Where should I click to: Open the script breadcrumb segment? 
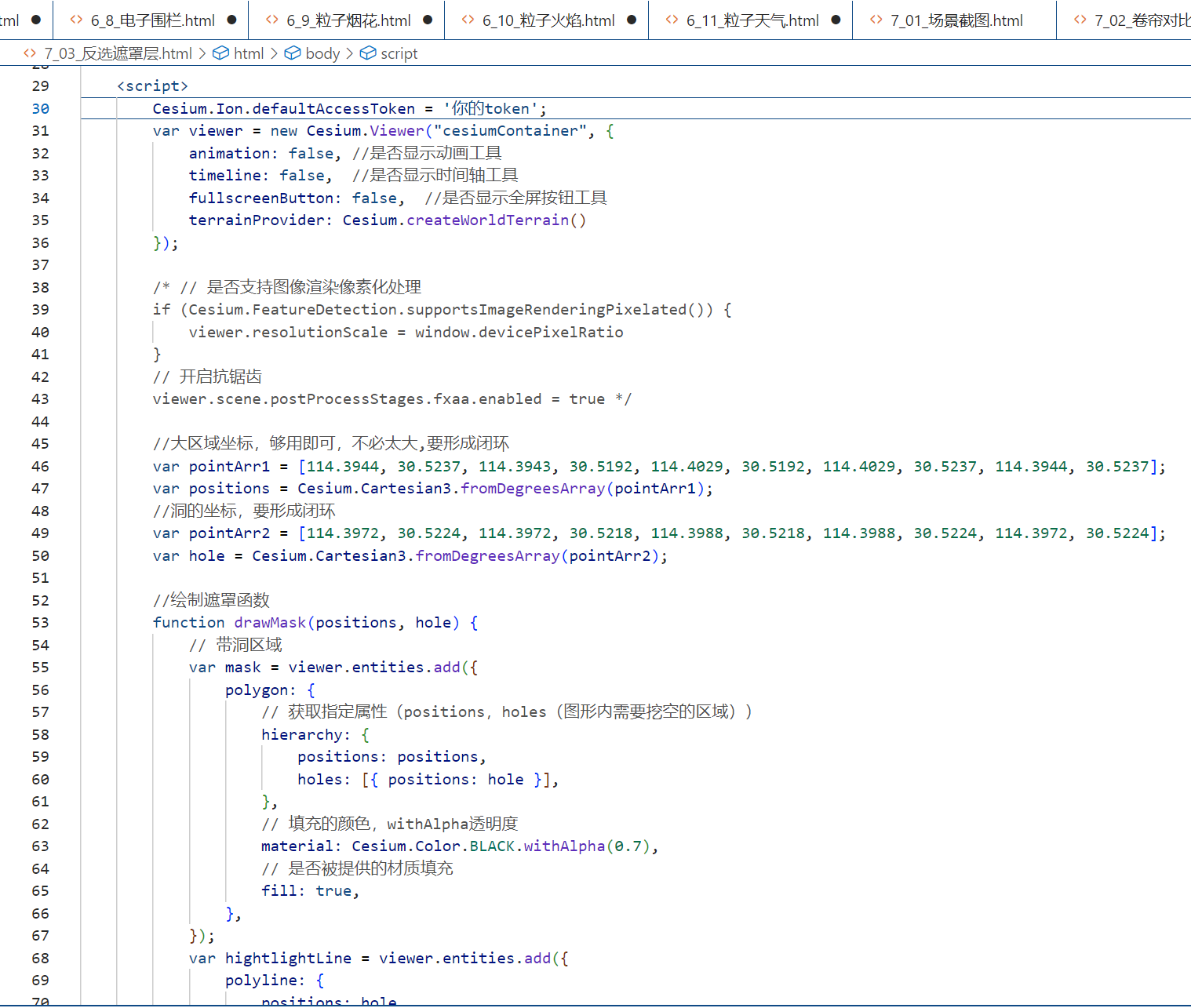click(399, 53)
